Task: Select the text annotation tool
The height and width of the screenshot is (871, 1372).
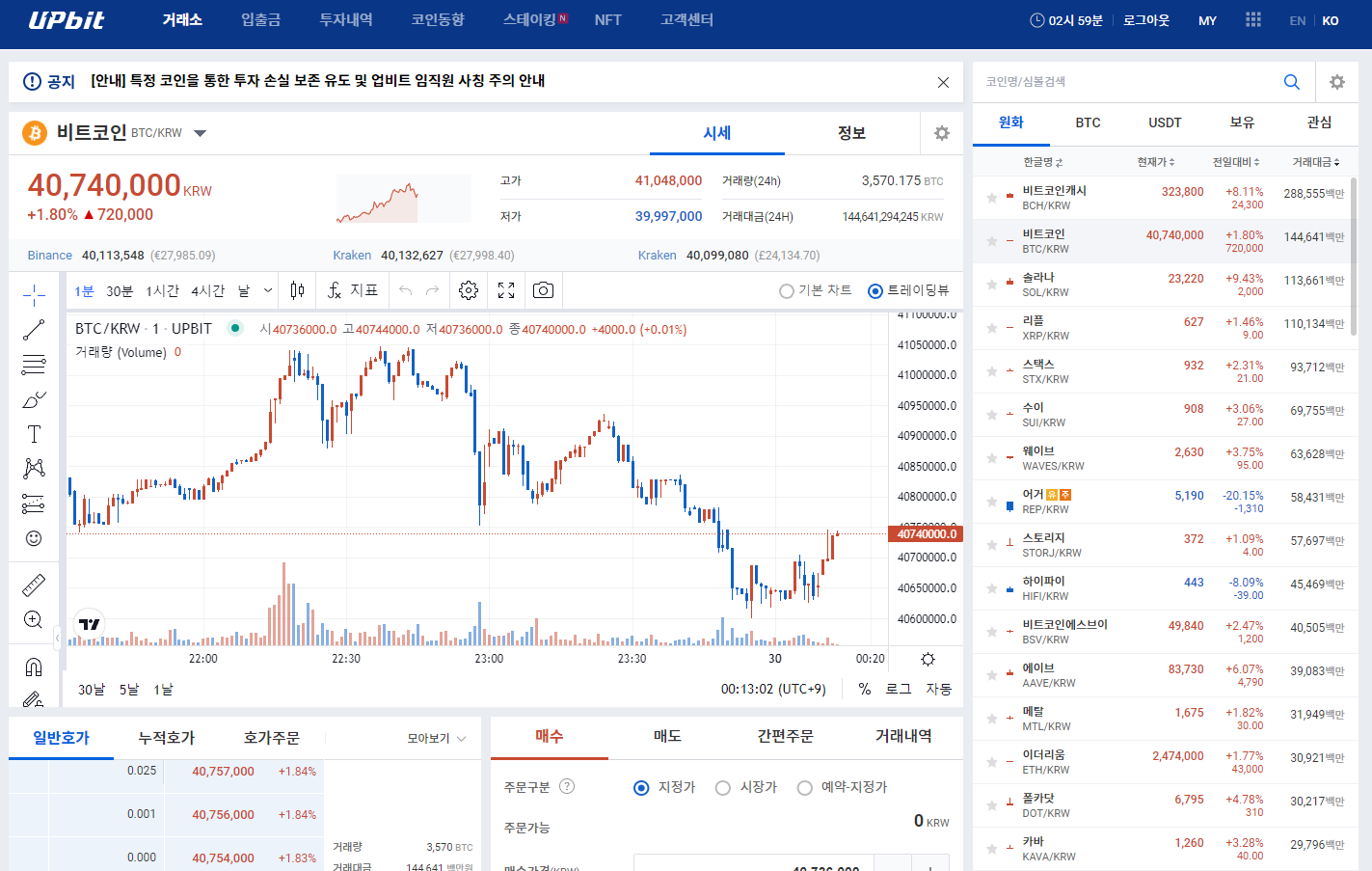Action: [x=34, y=434]
